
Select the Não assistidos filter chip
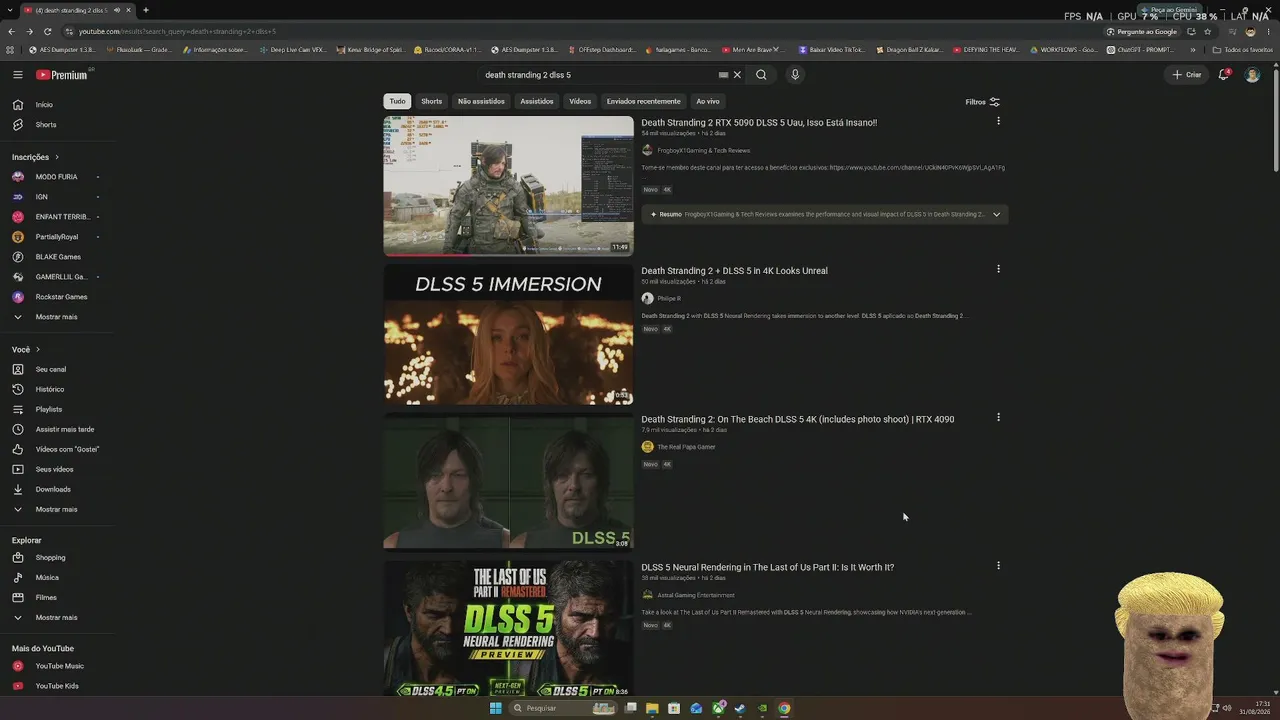[x=481, y=101]
